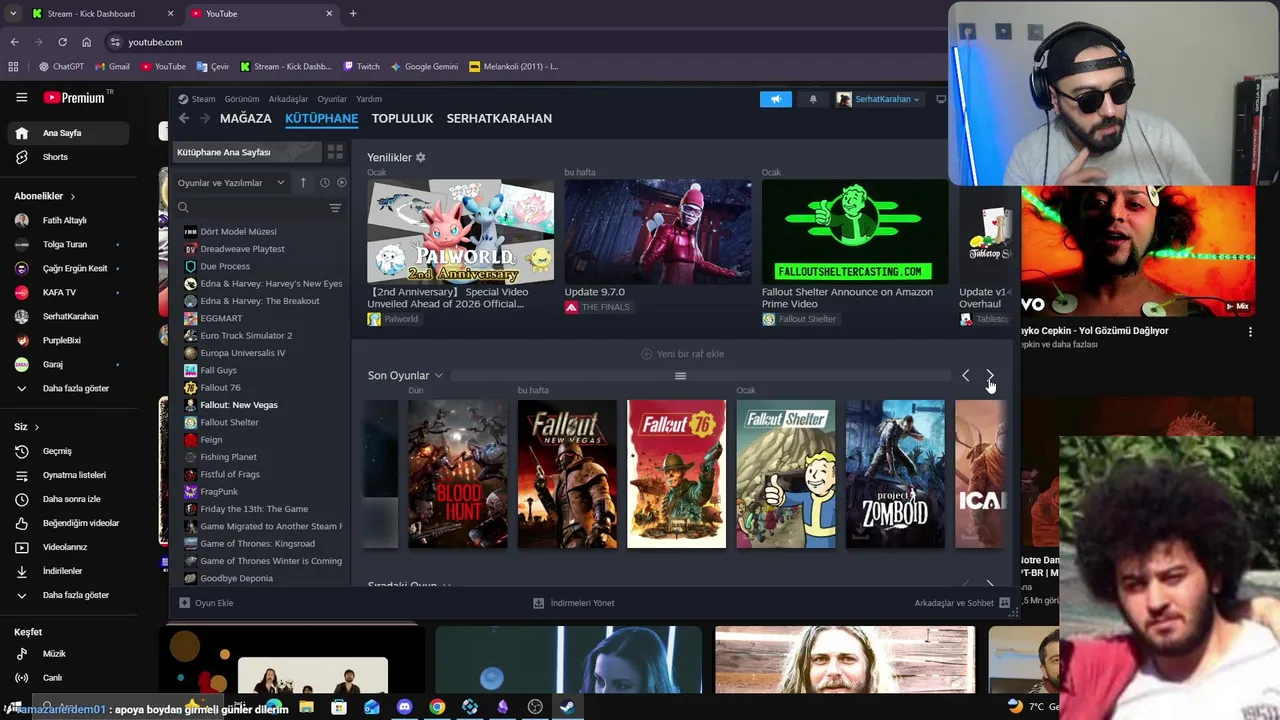The image size is (1280, 720).
Task: Open the Arkadaşlar menu
Action: click(x=288, y=99)
